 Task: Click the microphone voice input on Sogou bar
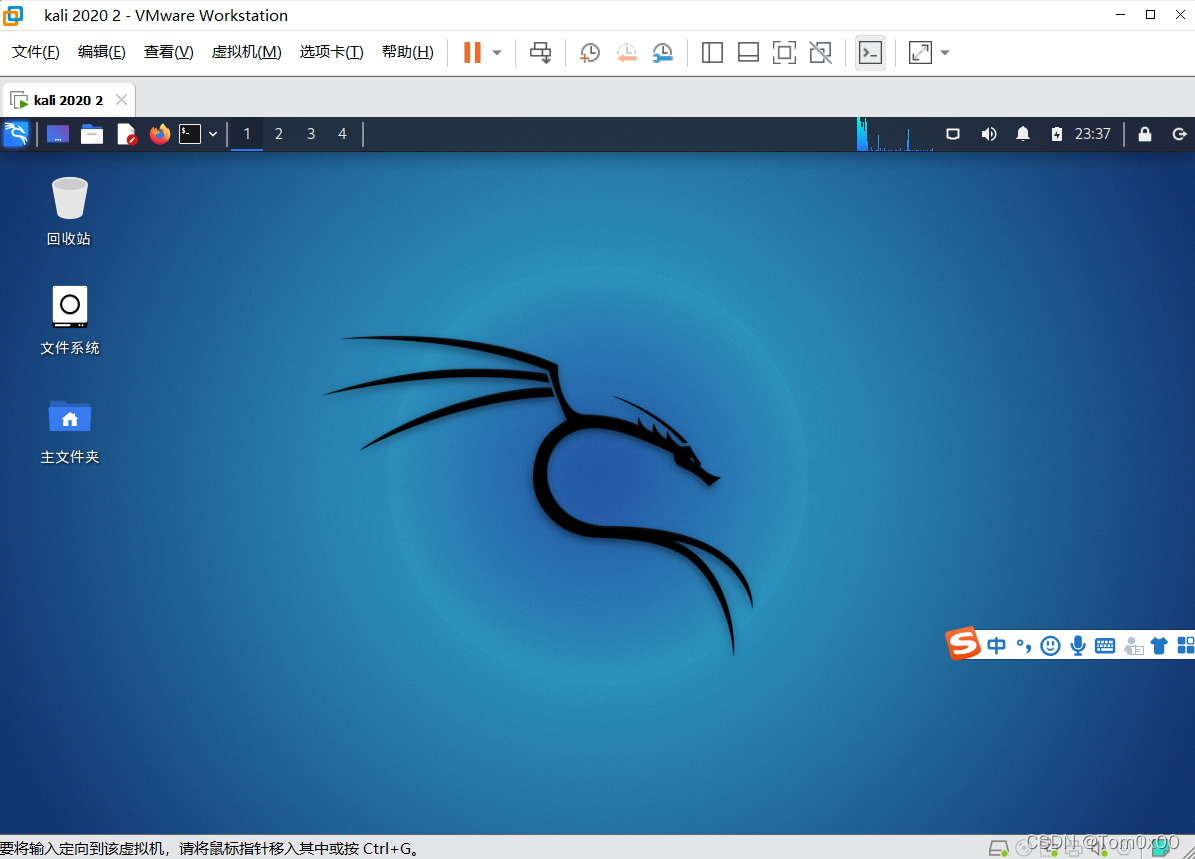coord(1078,646)
